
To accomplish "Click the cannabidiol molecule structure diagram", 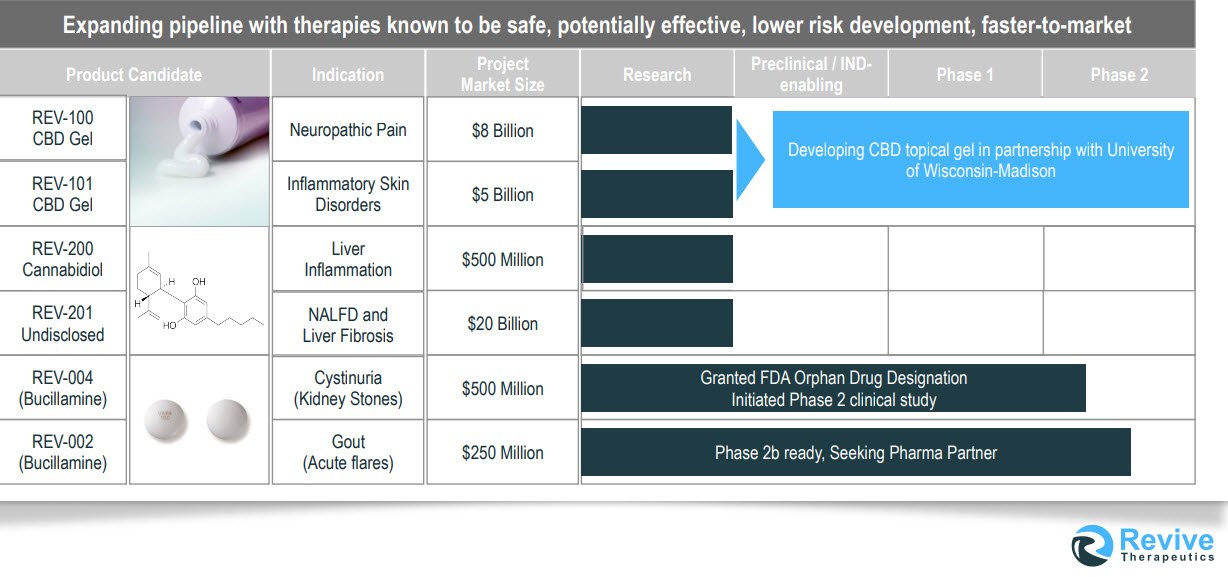I will 199,290.
